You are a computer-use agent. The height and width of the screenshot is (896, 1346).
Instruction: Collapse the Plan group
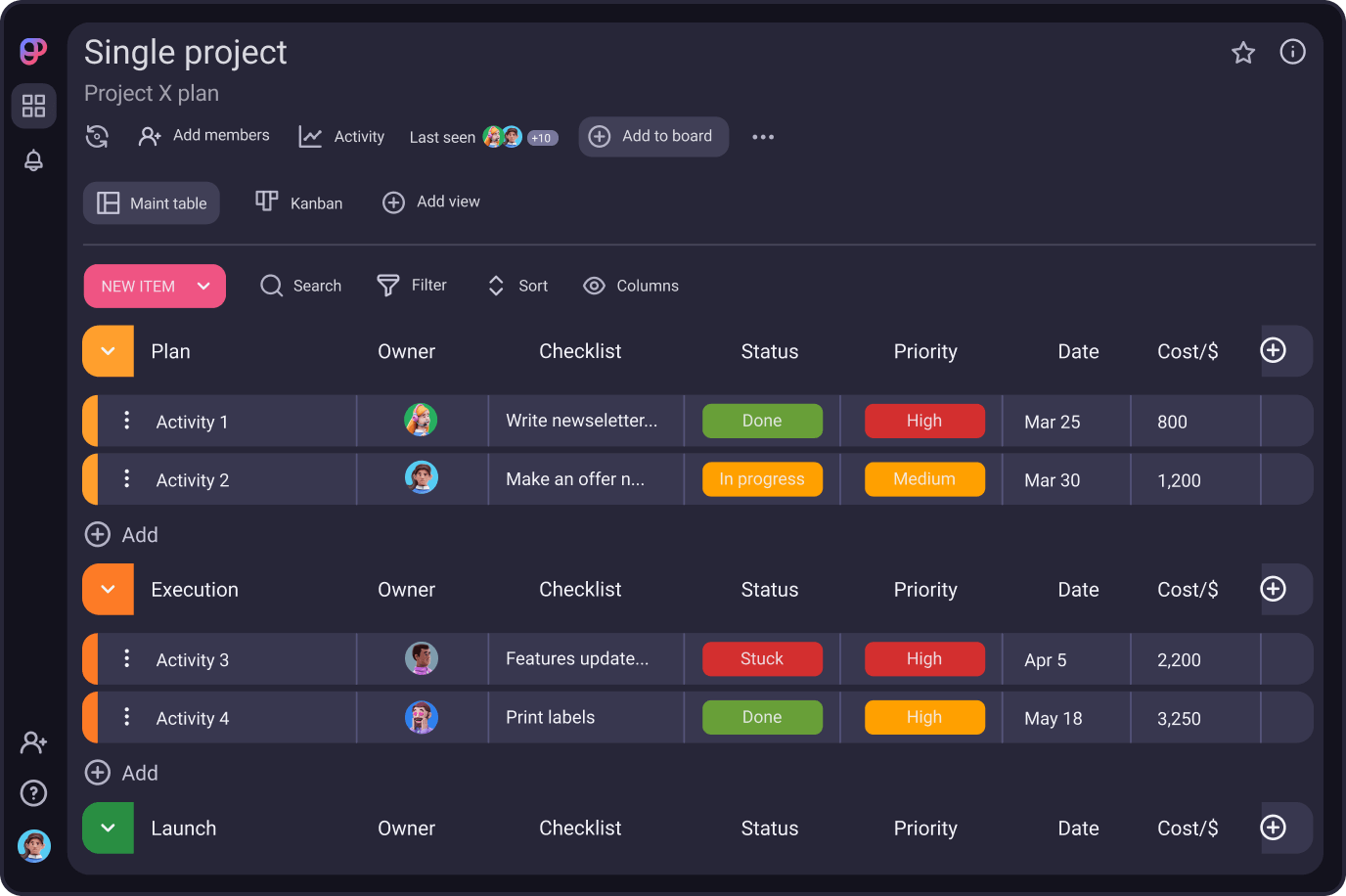[108, 350]
